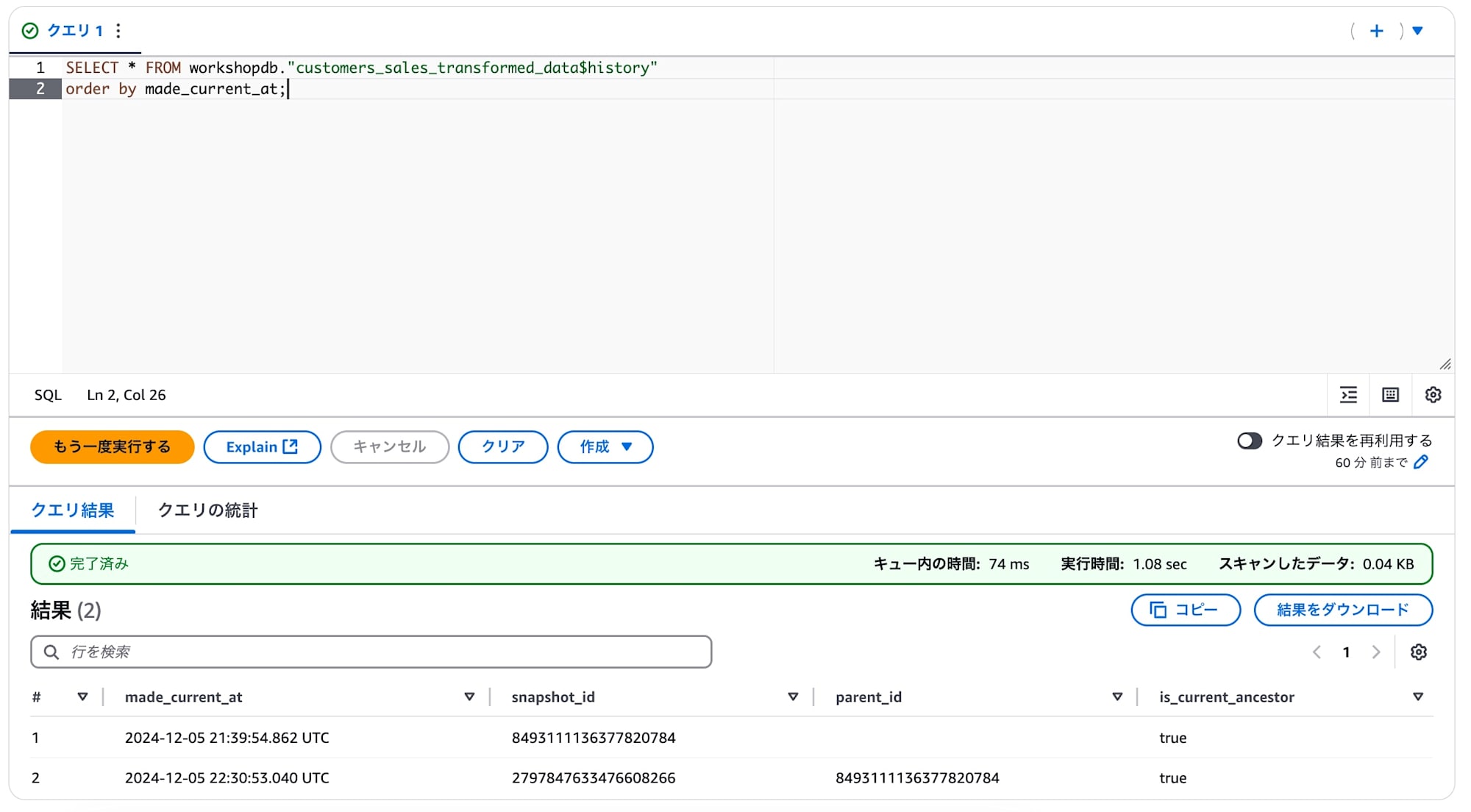
Task: Click the 完了済み status label
Action: (99, 564)
